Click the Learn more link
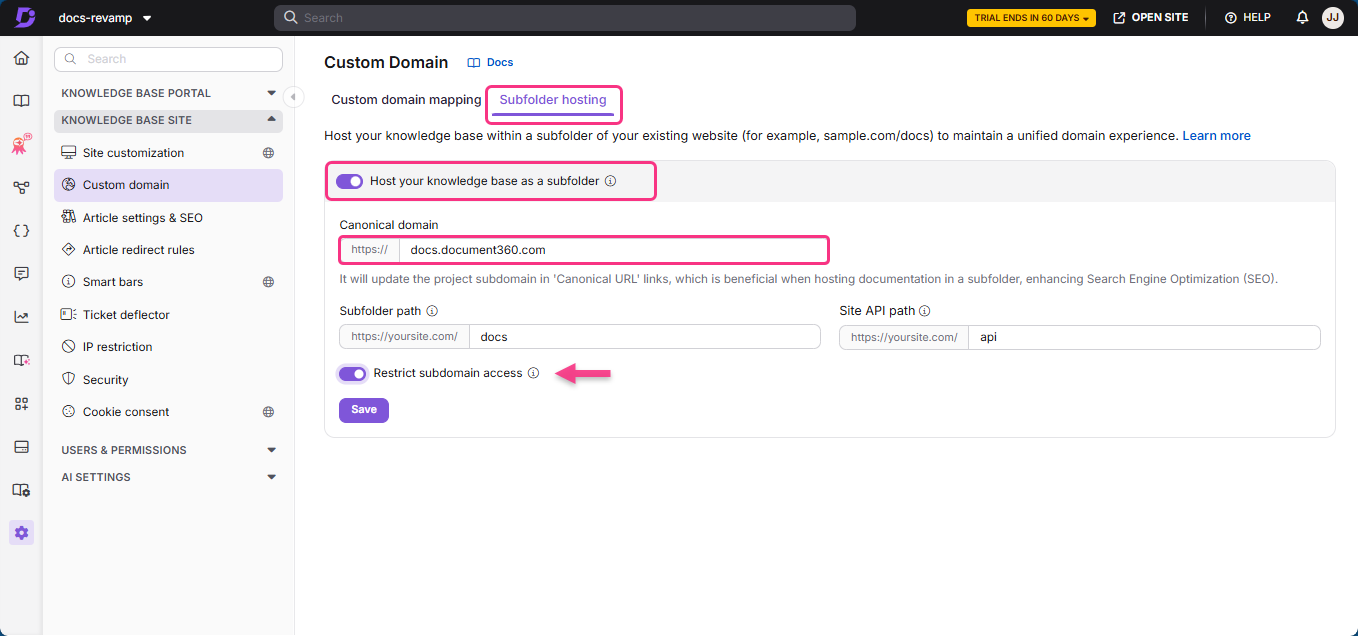 pyautogui.click(x=1216, y=136)
